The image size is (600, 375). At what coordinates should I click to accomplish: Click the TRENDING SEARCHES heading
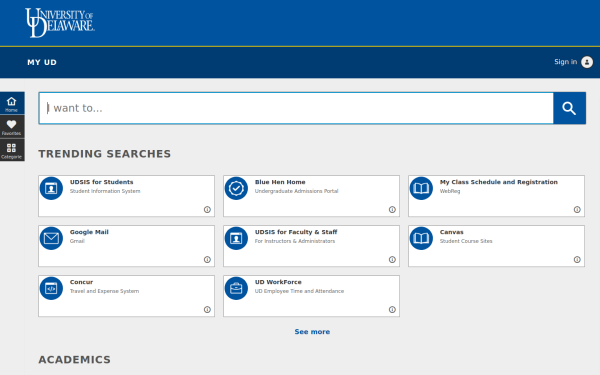pos(104,154)
